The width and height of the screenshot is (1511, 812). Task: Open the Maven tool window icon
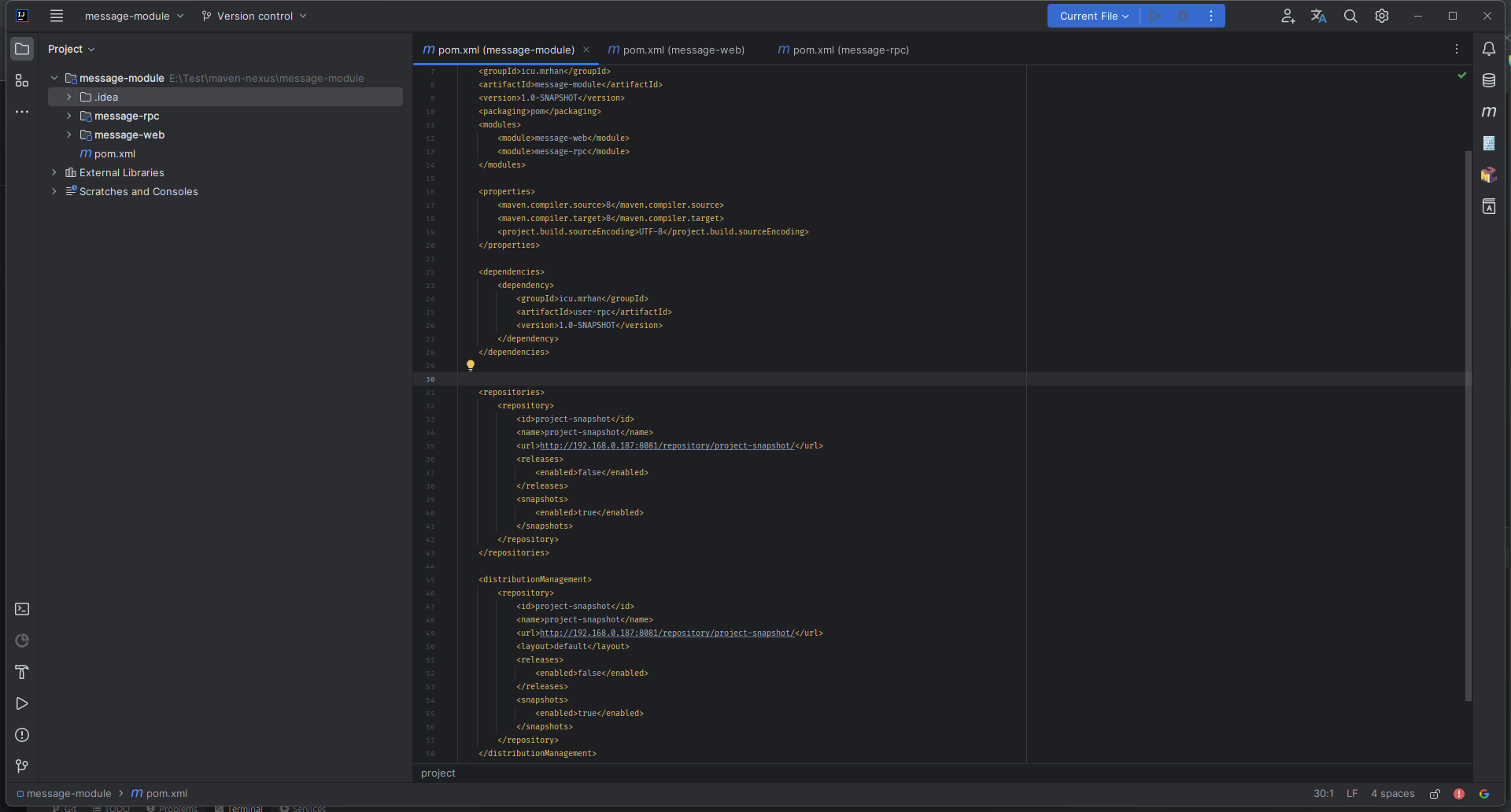(x=1489, y=112)
